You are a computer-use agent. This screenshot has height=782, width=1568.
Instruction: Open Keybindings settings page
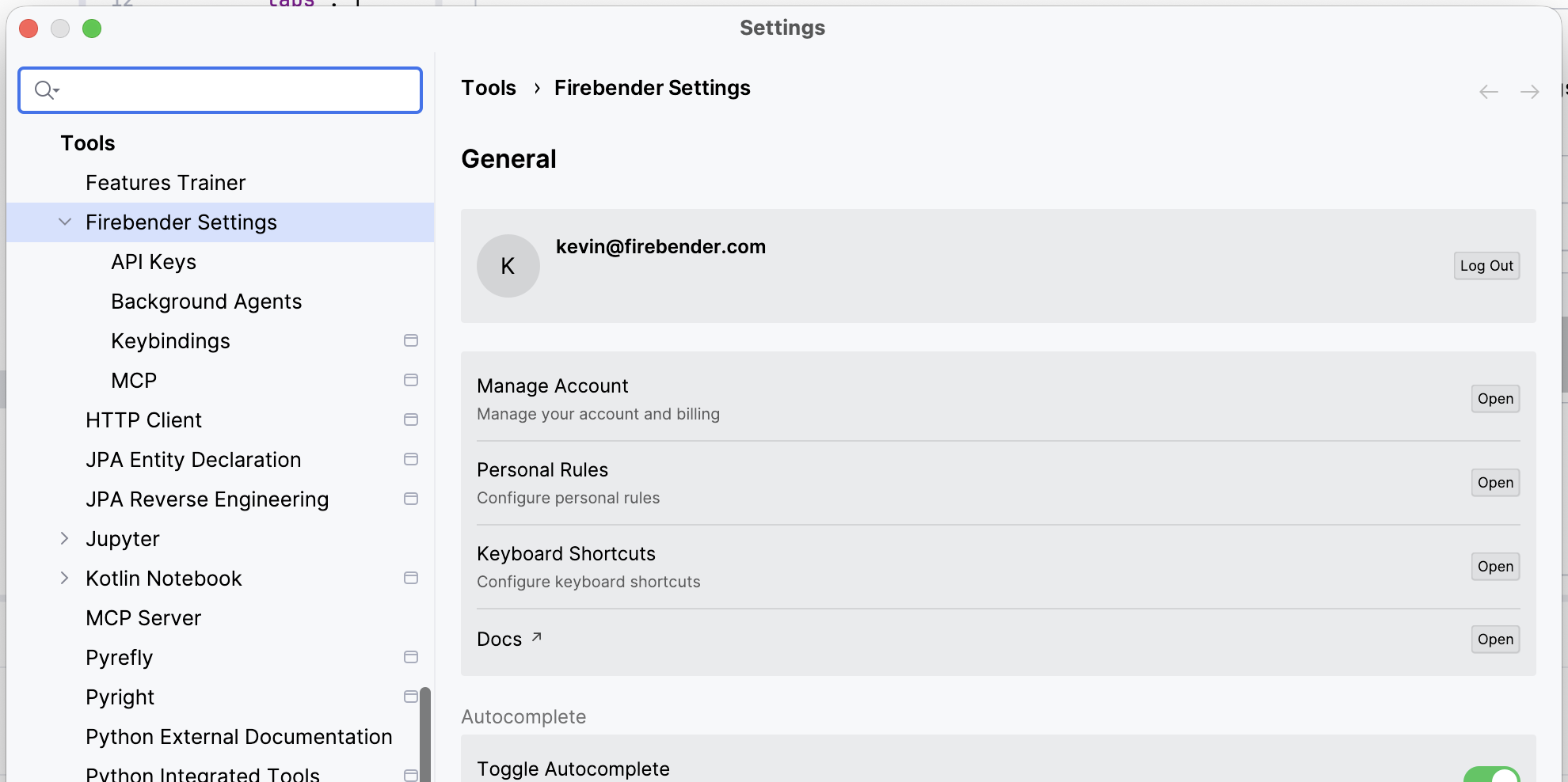click(x=170, y=341)
